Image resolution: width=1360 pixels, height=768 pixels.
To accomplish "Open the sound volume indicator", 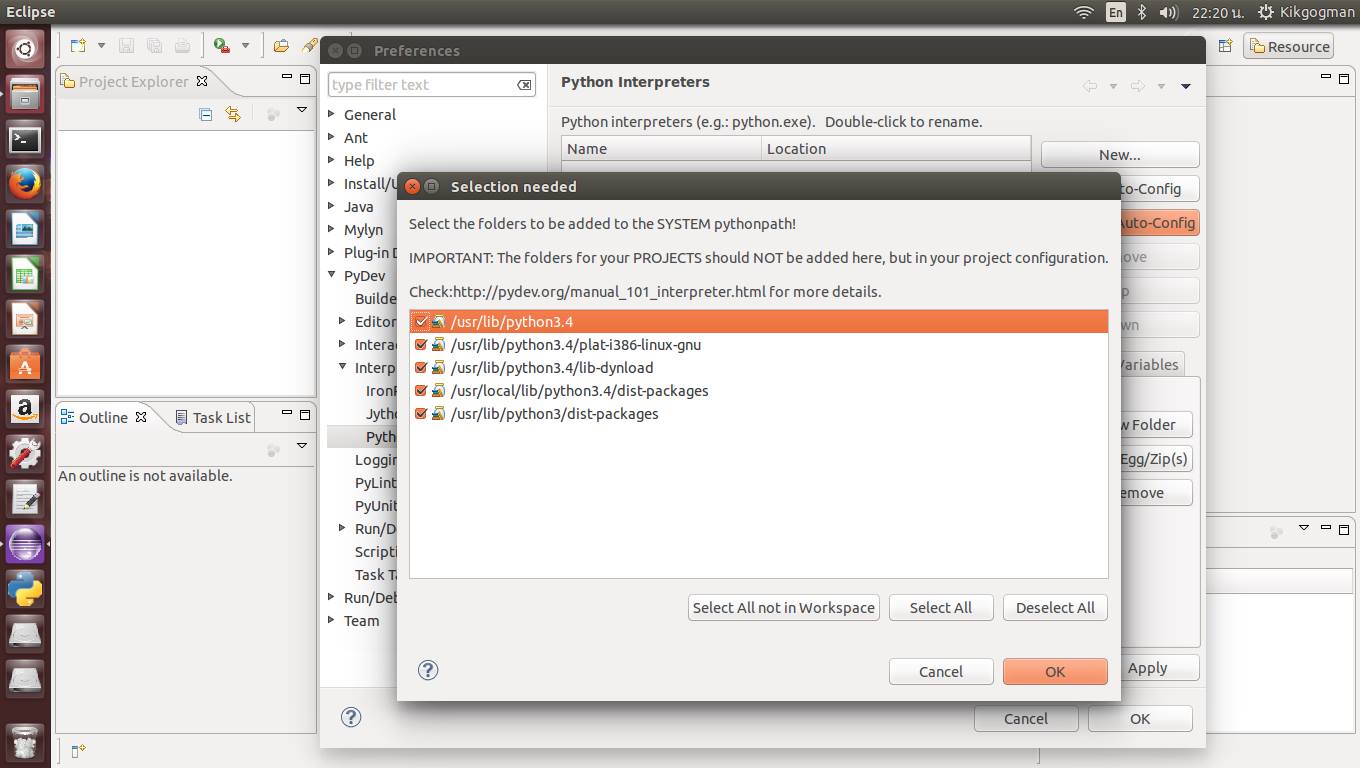I will (x=1168, y=12).
